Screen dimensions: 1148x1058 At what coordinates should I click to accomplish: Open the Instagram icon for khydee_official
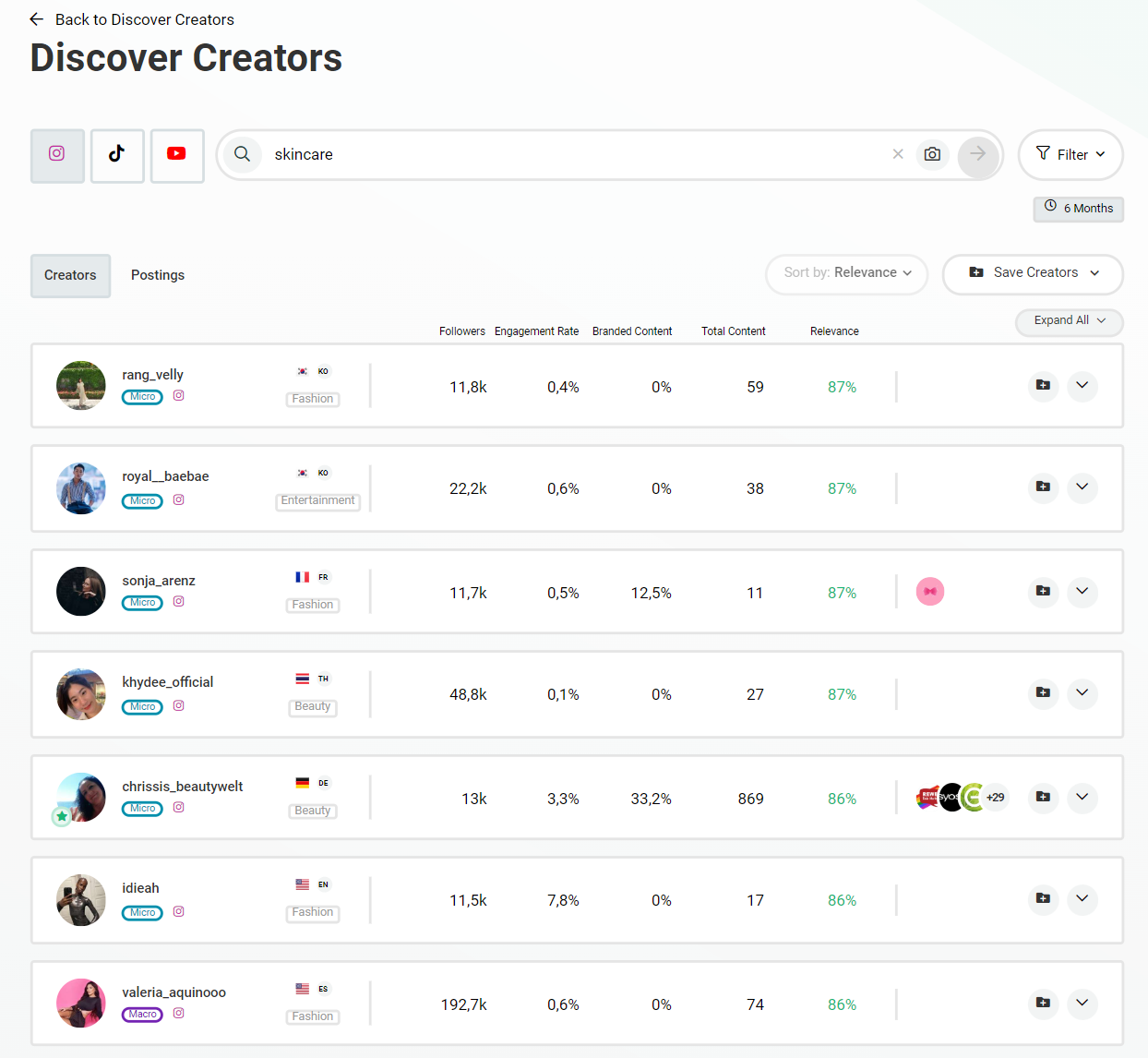tap(179, 705)
